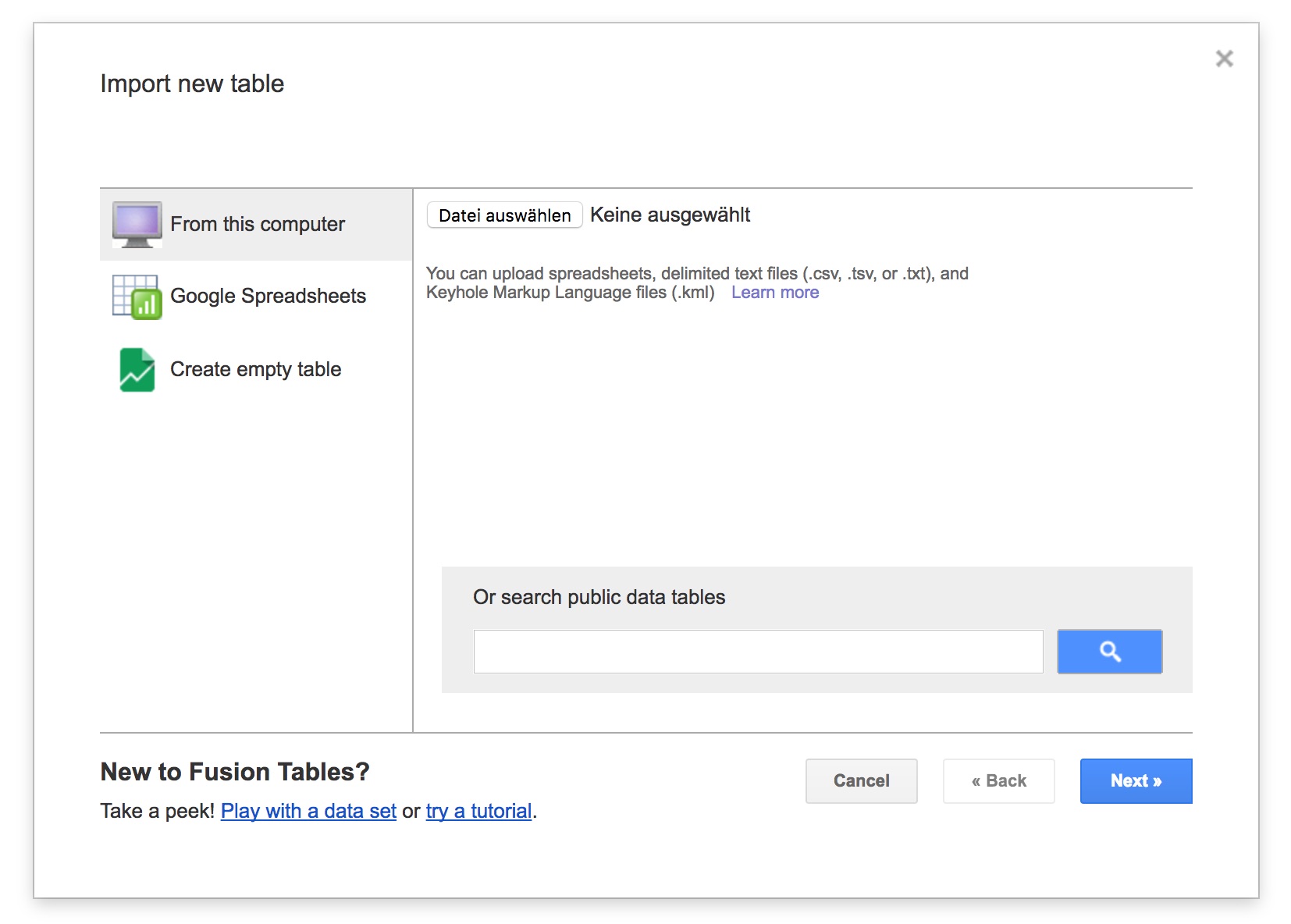This screenshot has width=1291, height=924.
Task: Focus the public data tables search field
Action: [757, 652]
